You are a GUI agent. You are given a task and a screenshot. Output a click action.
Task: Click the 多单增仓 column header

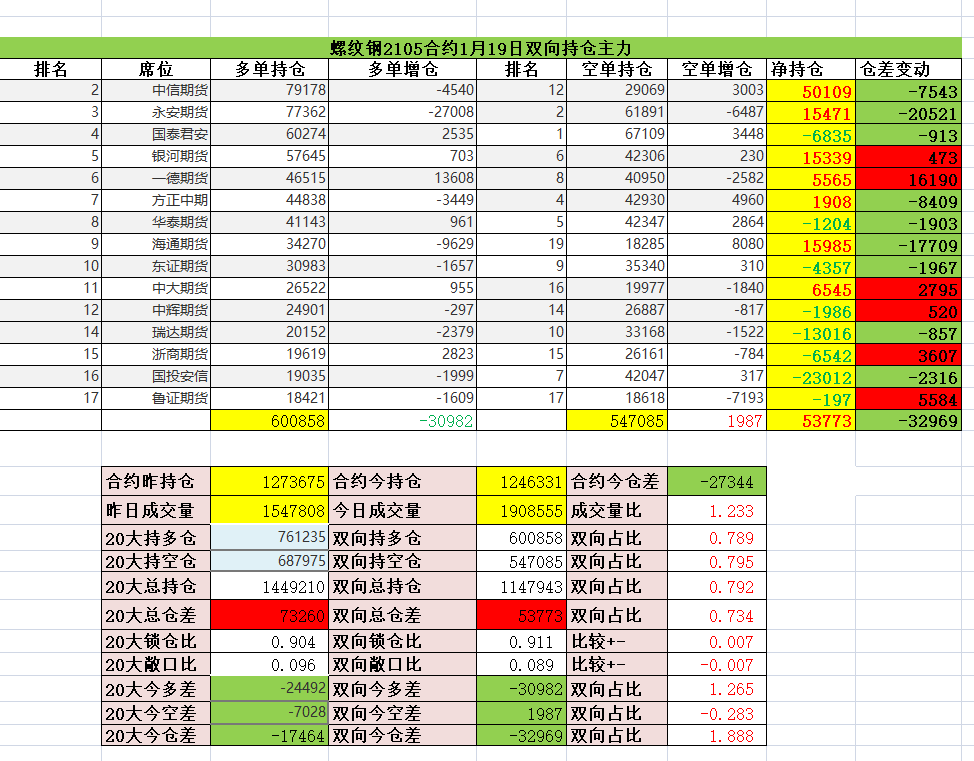pos(403,69)
